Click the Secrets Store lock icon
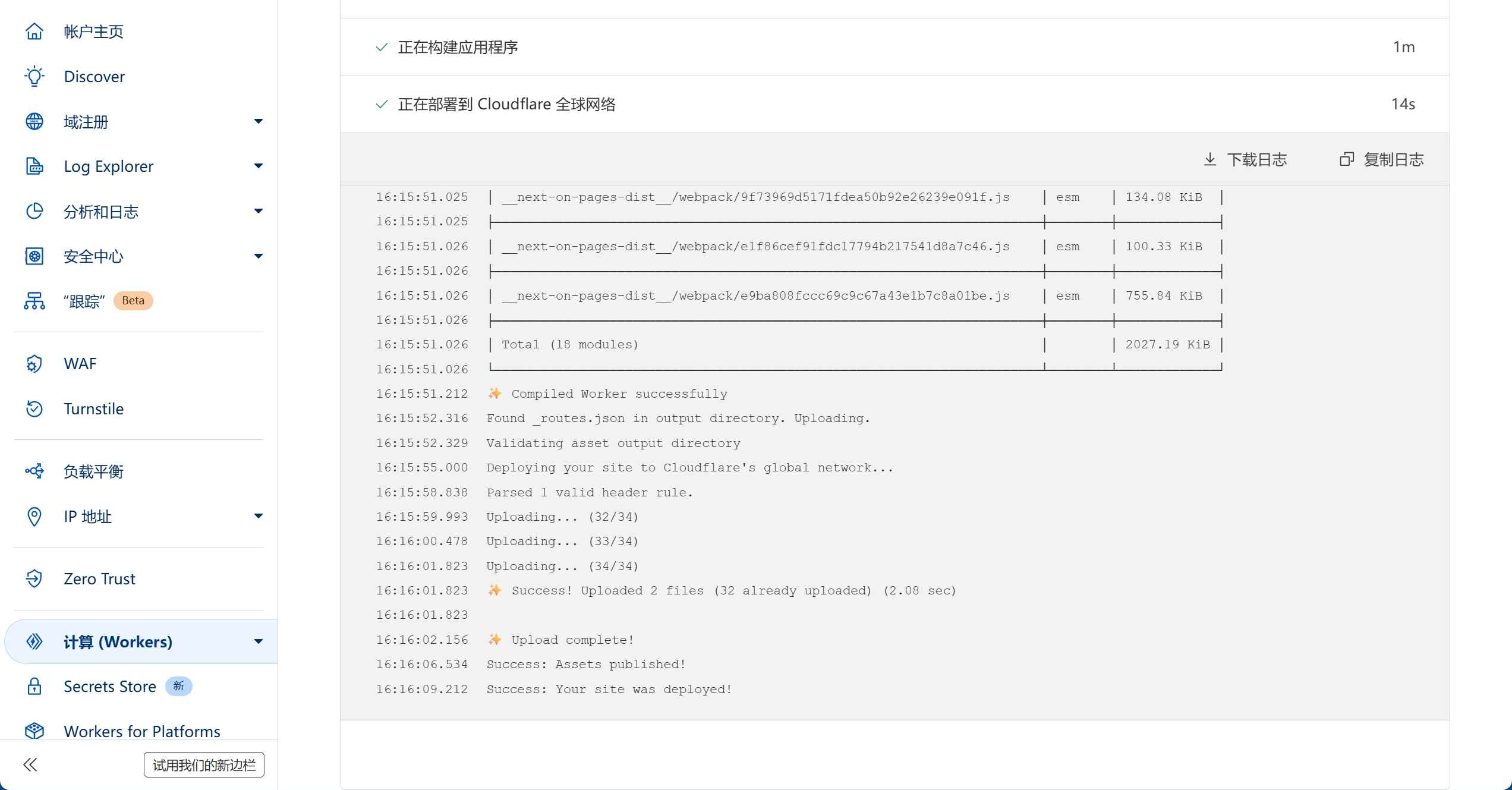 click(x=34, y=687)
